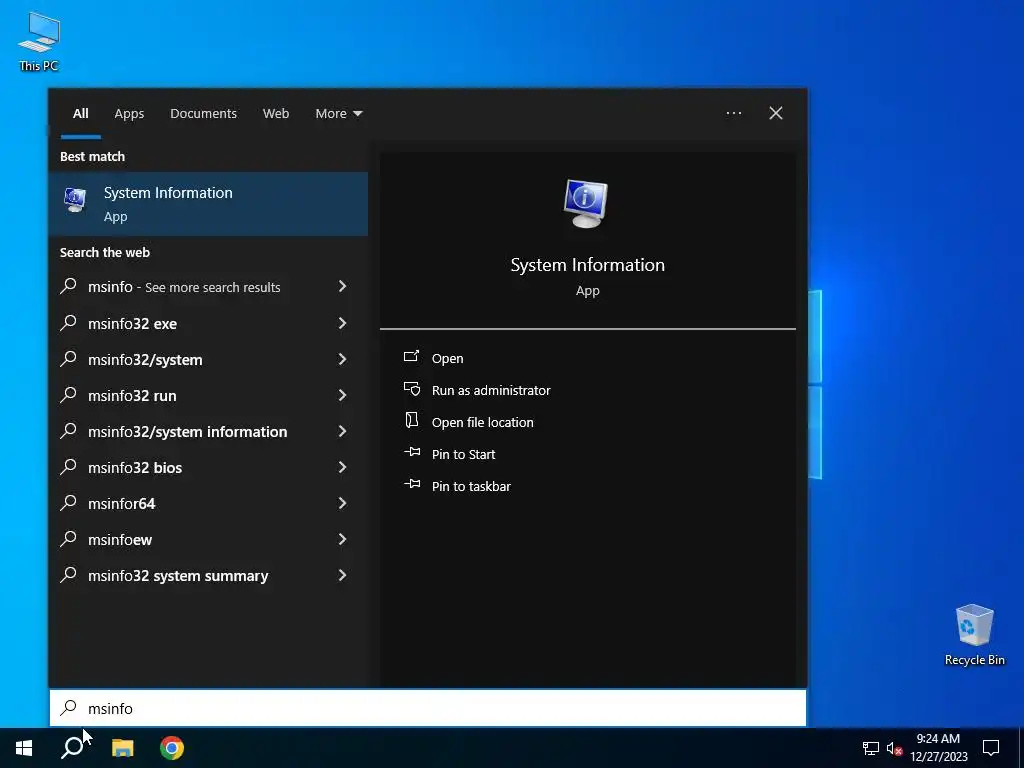Select the msinfo32/system suggestion
1024x768 pixels.
208,359
